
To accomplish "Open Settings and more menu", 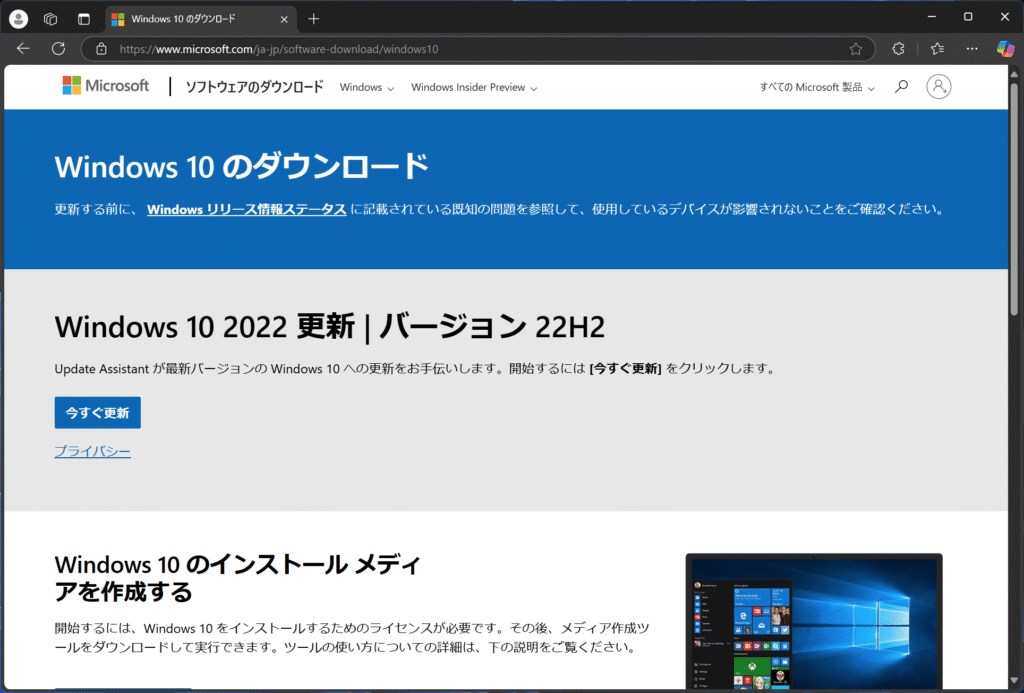I will point(972,48).
